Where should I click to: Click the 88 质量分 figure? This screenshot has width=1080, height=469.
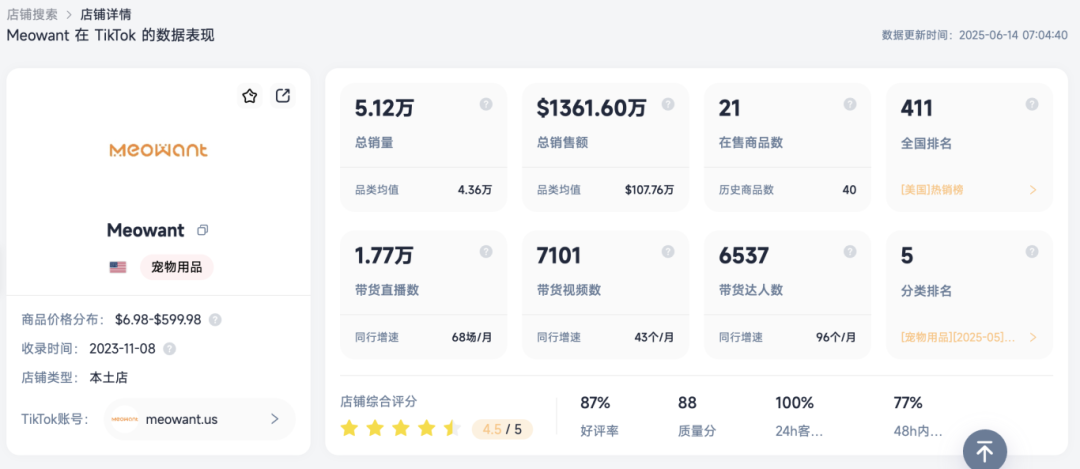687,403
